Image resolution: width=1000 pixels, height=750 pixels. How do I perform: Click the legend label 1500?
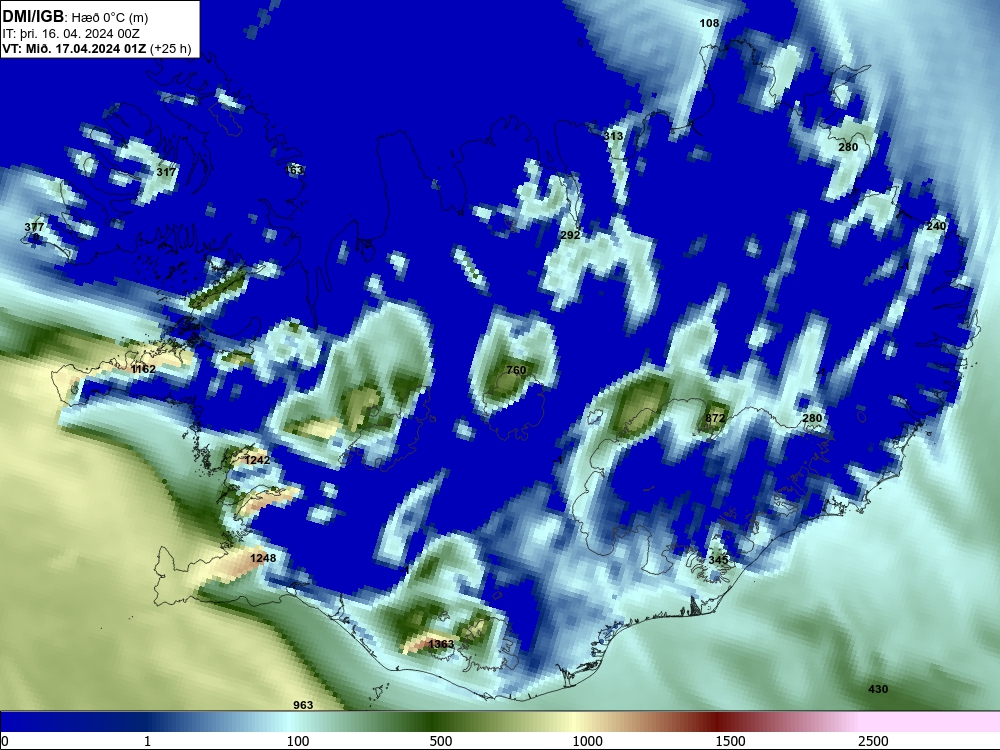[x=730, y=741]
